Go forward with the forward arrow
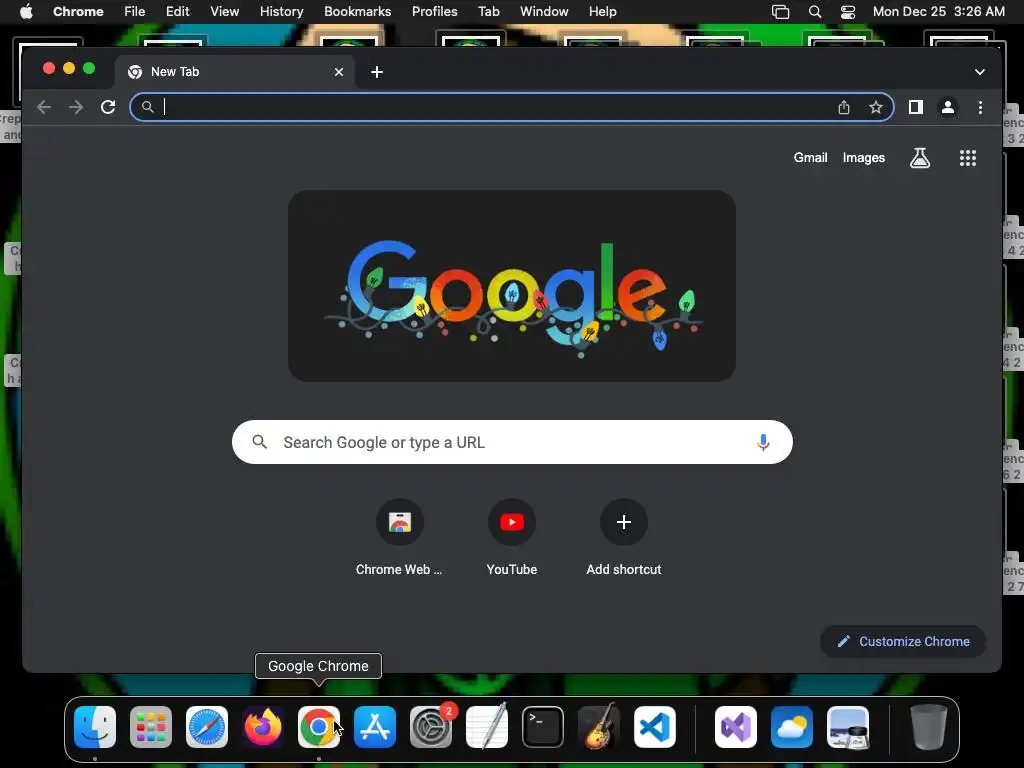1024x768 pixels. [x=76, y=107]
